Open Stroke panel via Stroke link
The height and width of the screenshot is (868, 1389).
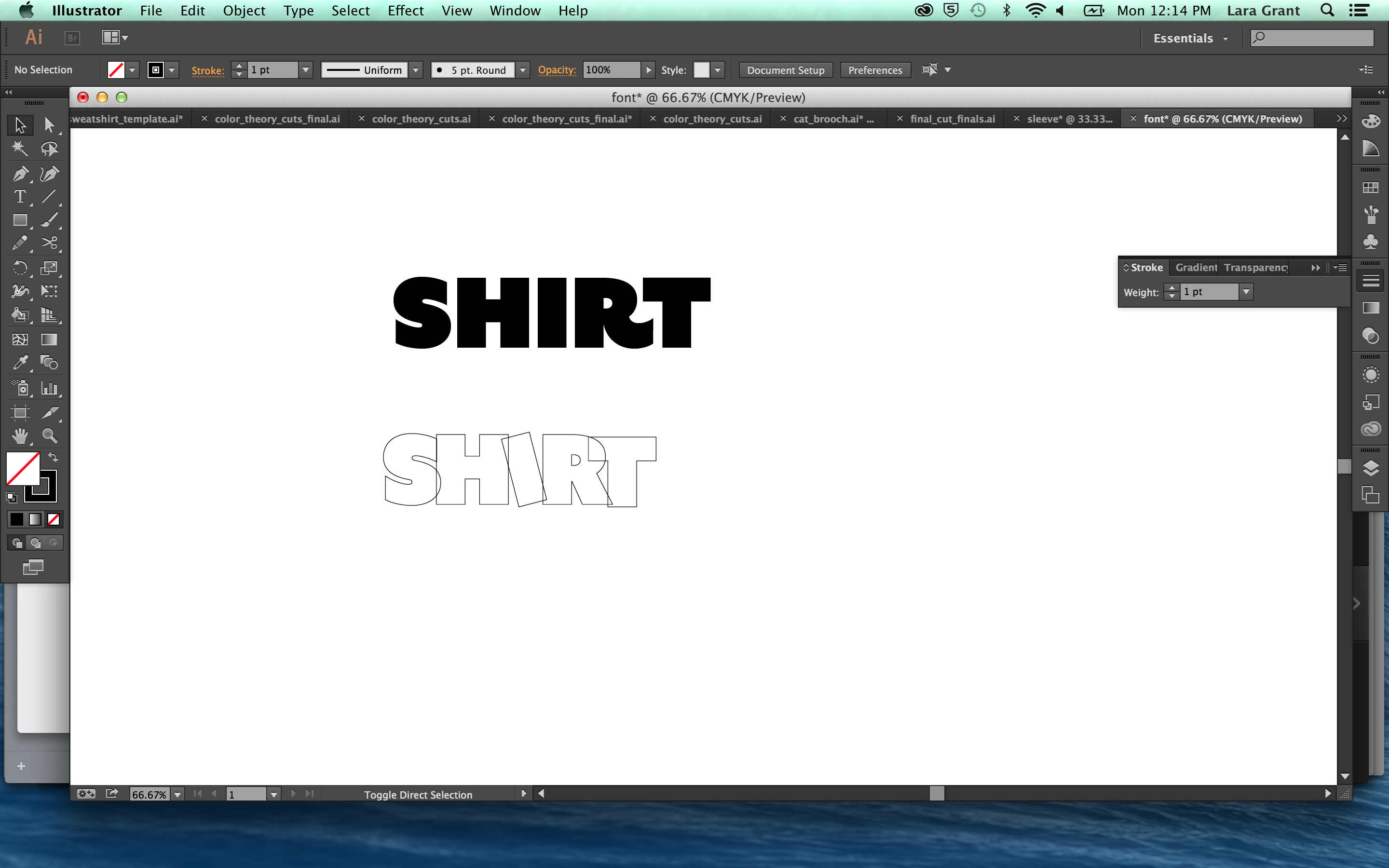(x=207, y=70)
